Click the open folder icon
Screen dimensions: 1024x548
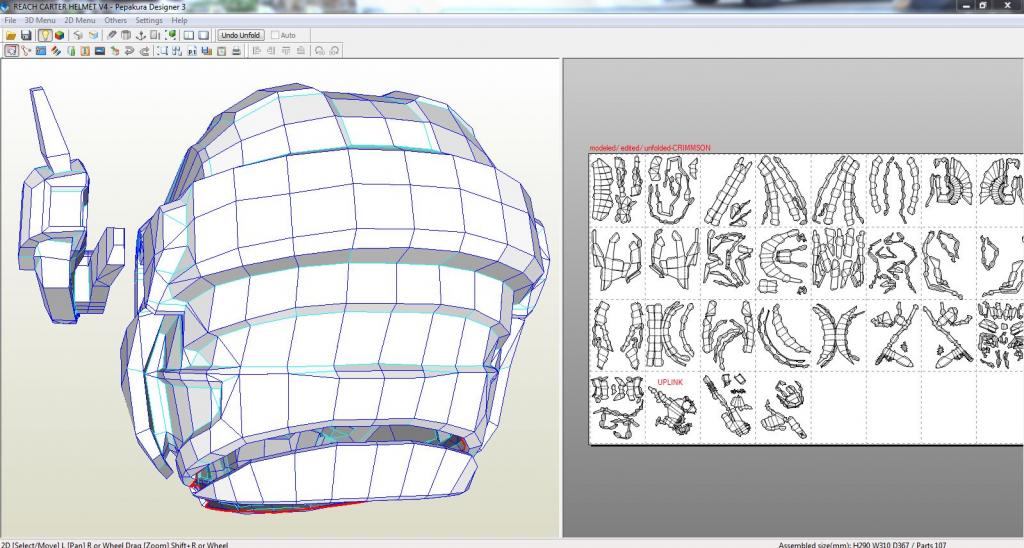tap(11, 35)
